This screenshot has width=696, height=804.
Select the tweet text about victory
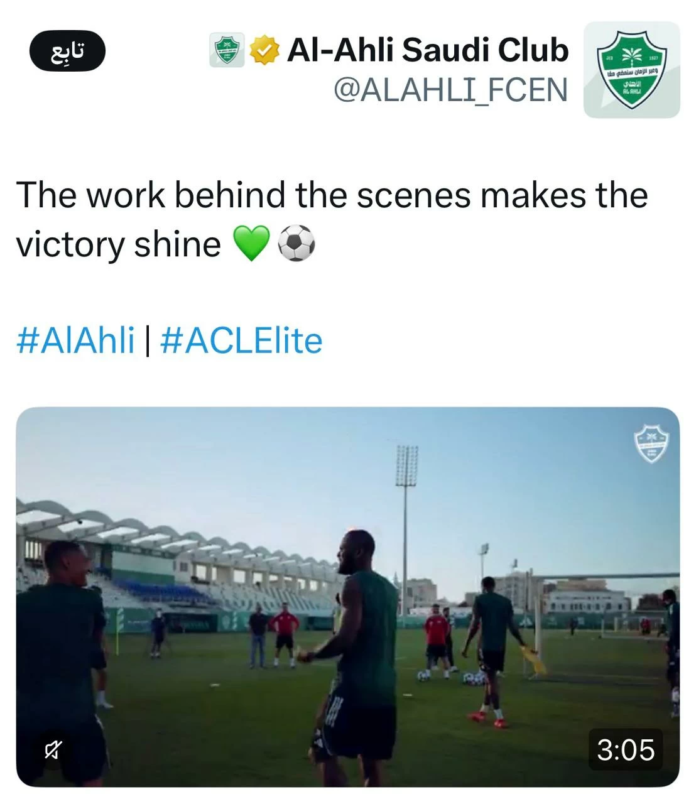point(332,219)
